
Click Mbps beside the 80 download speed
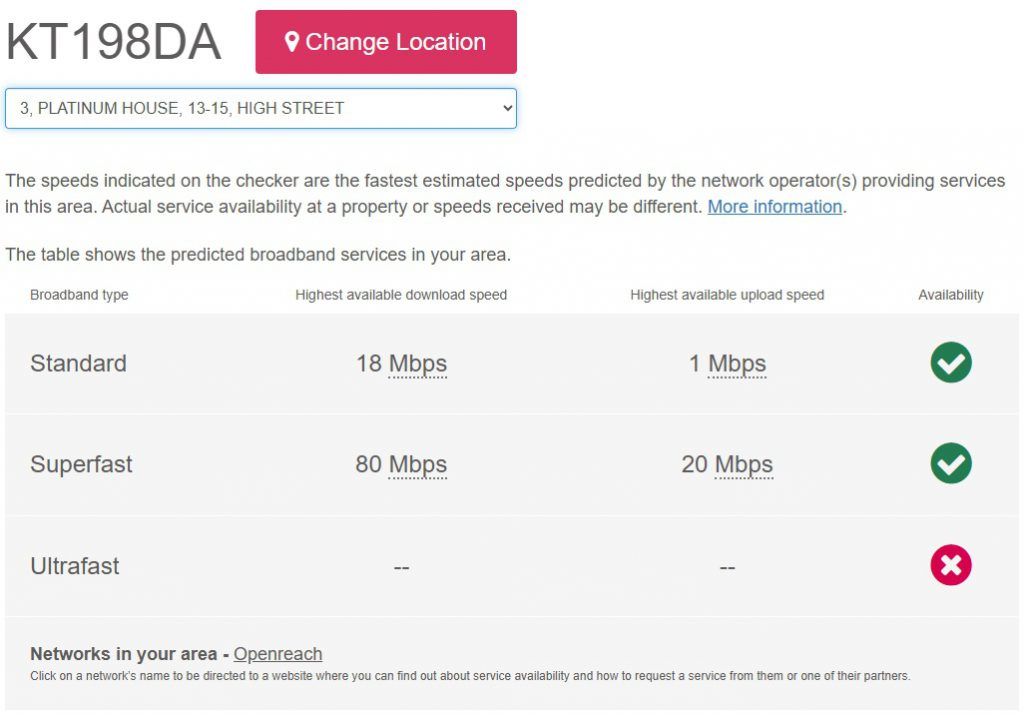coord(418,465)
